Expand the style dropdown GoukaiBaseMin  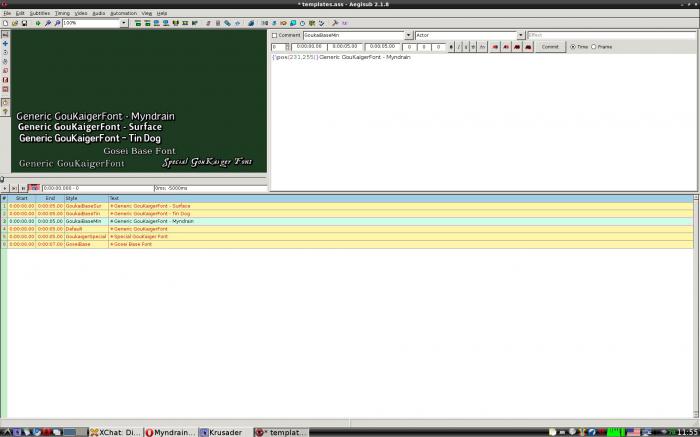coord(408,35)
